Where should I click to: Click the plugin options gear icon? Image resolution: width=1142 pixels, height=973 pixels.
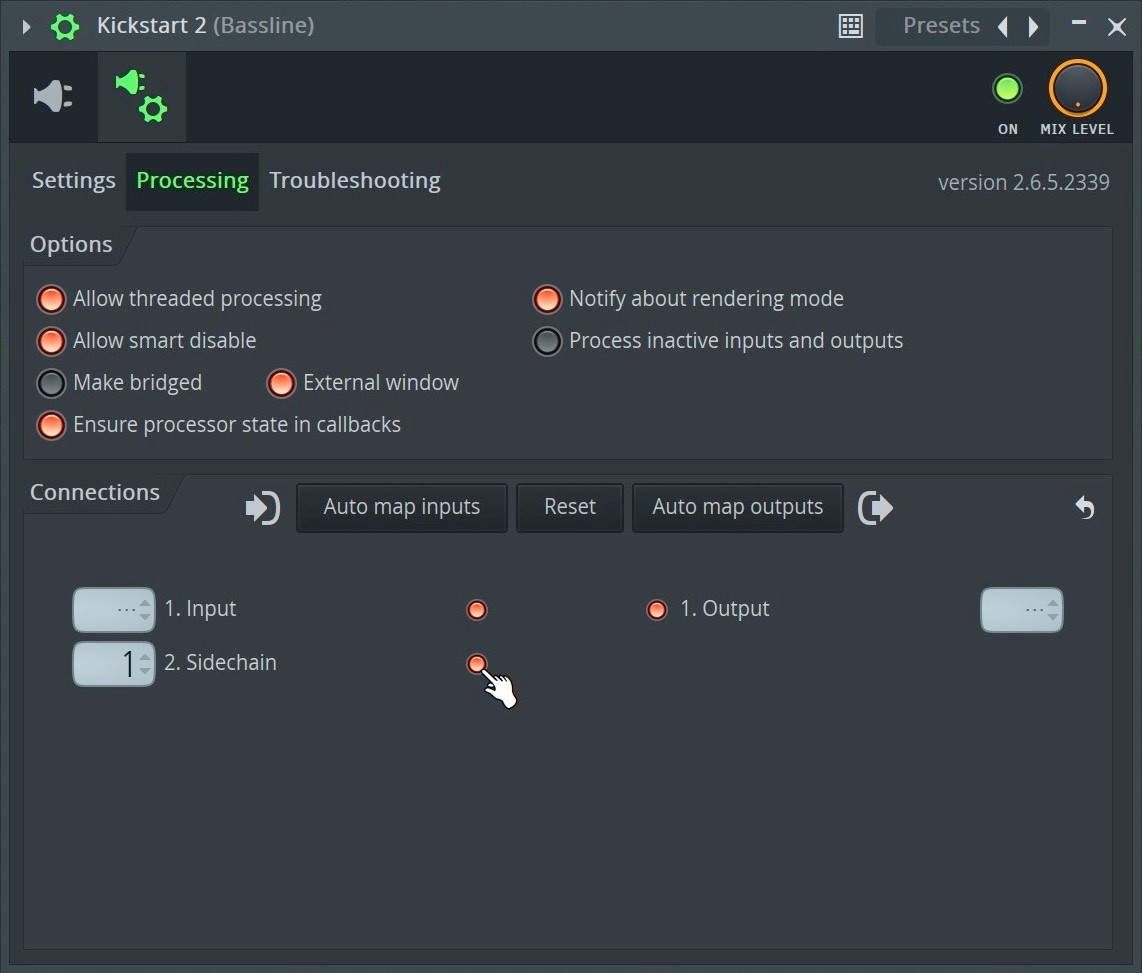65,26
